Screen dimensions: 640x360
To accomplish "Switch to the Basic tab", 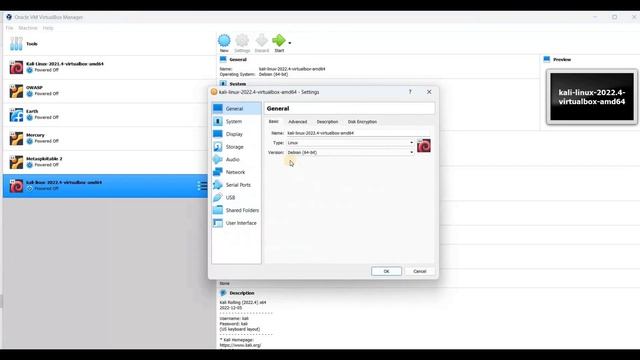I will [273, 122].
